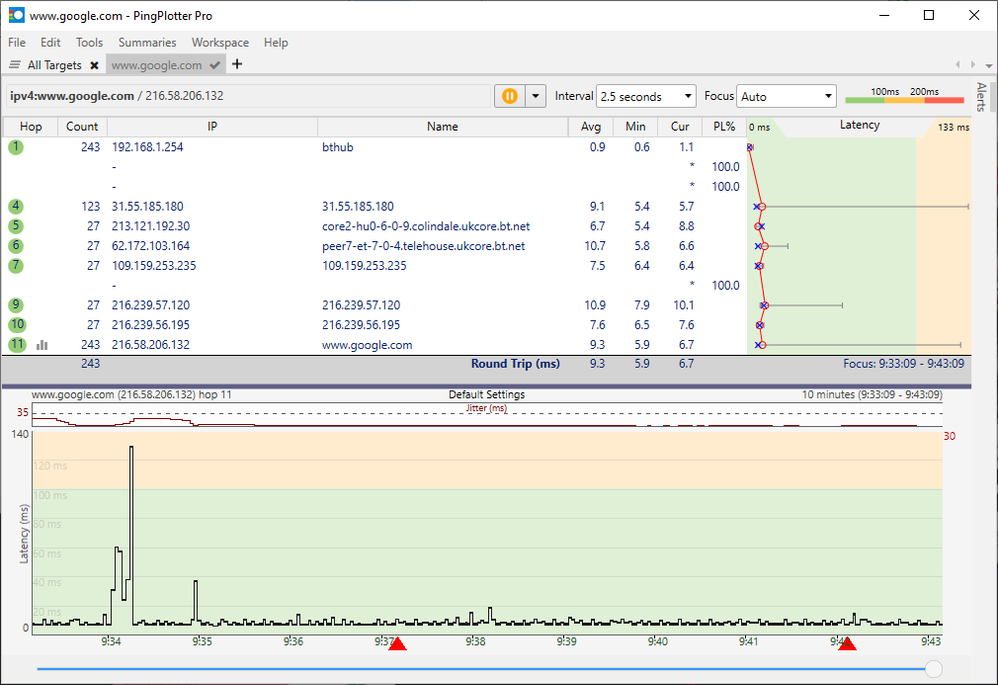Click the PingPlotter app icon in the title bar

[16, 16]
